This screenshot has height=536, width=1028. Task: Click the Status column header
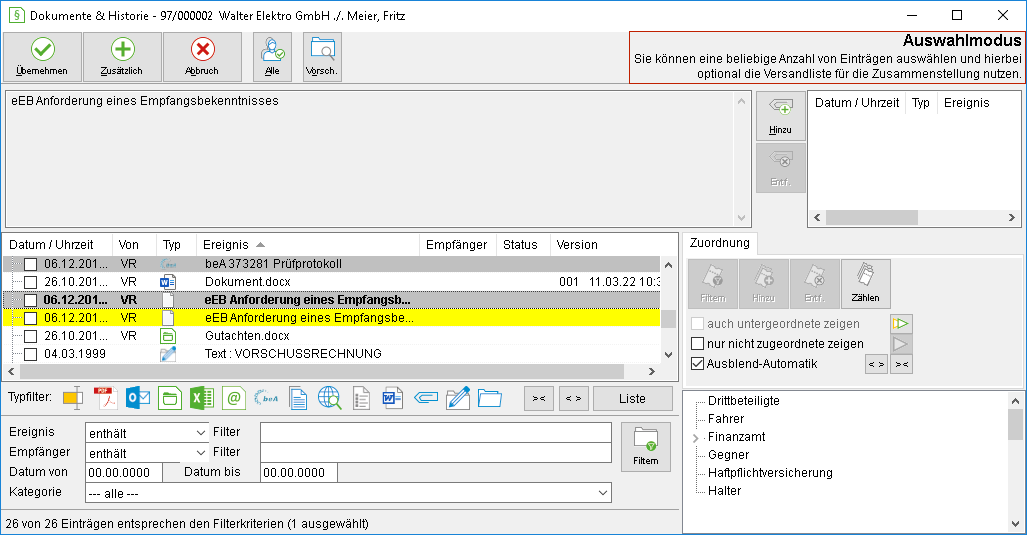tap(523, 244)
